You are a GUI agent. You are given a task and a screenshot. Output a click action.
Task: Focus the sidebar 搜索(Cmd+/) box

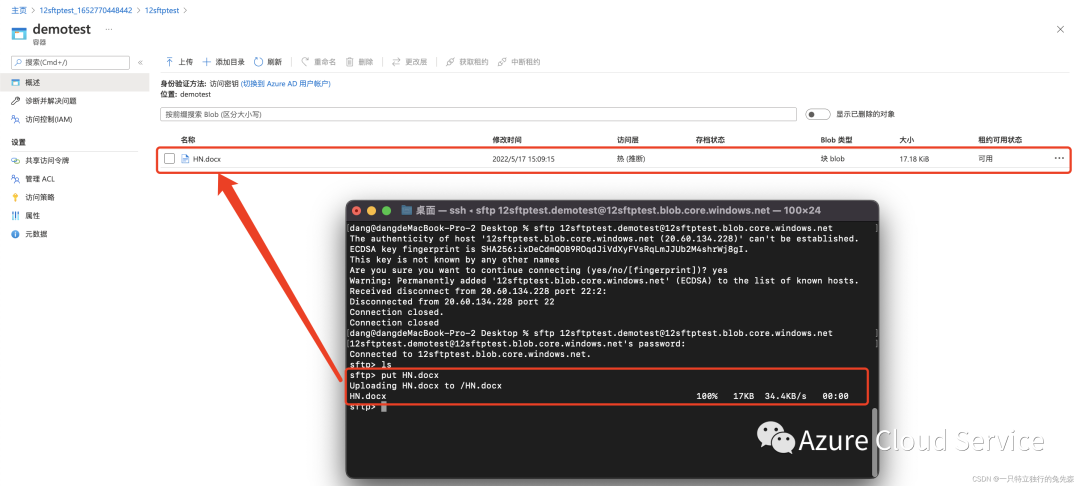coord(70,63)
